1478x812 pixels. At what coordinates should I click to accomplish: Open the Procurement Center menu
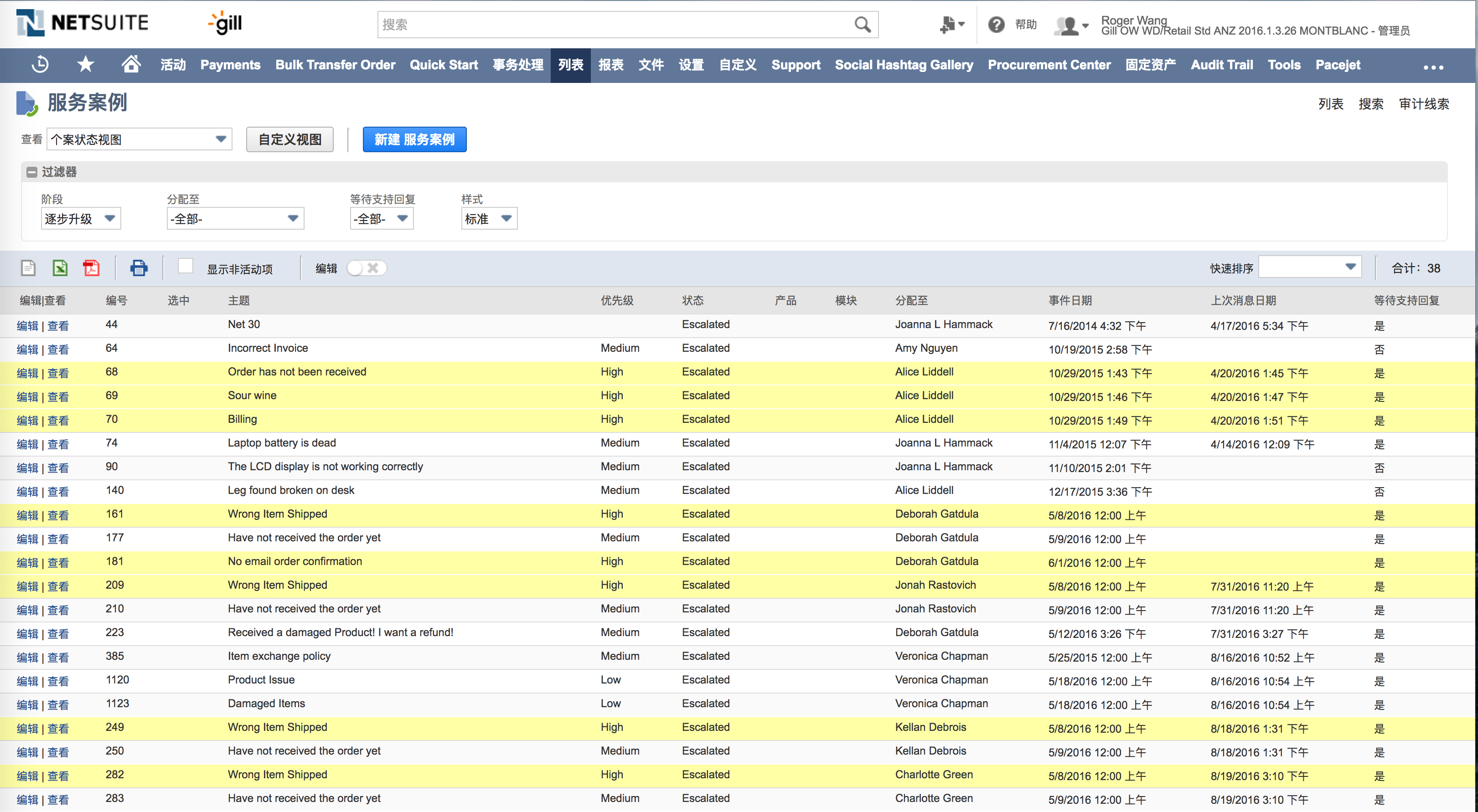tap(1049, 65)
